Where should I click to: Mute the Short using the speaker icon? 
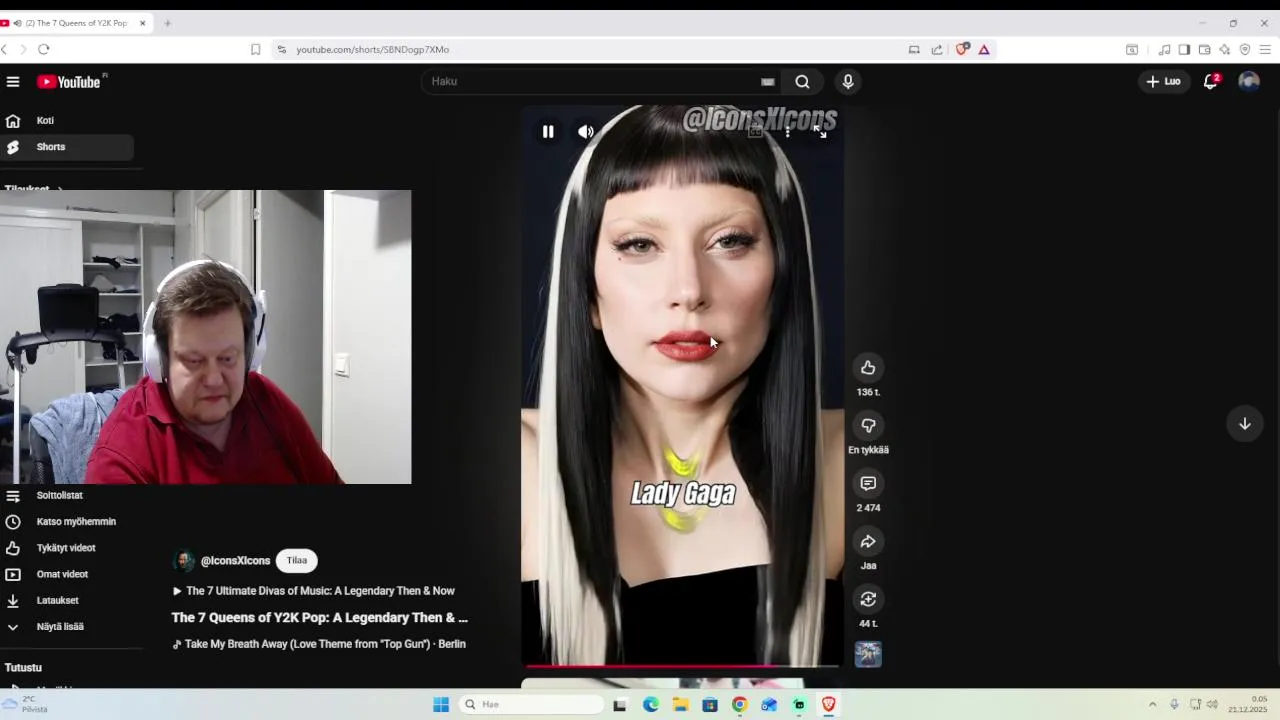tap(586, 131)
